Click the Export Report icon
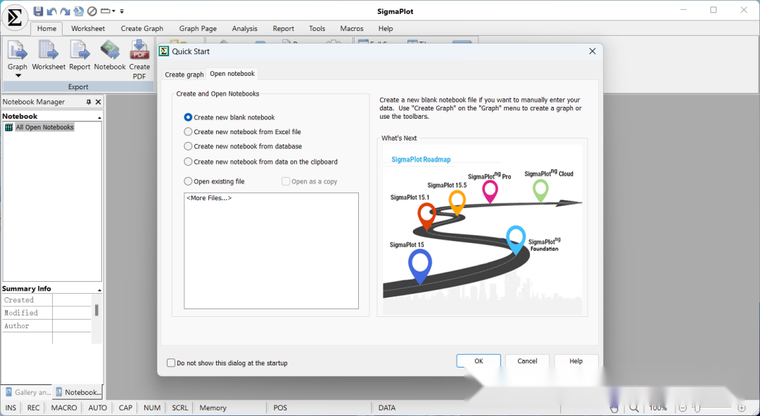 click(79, 50)
